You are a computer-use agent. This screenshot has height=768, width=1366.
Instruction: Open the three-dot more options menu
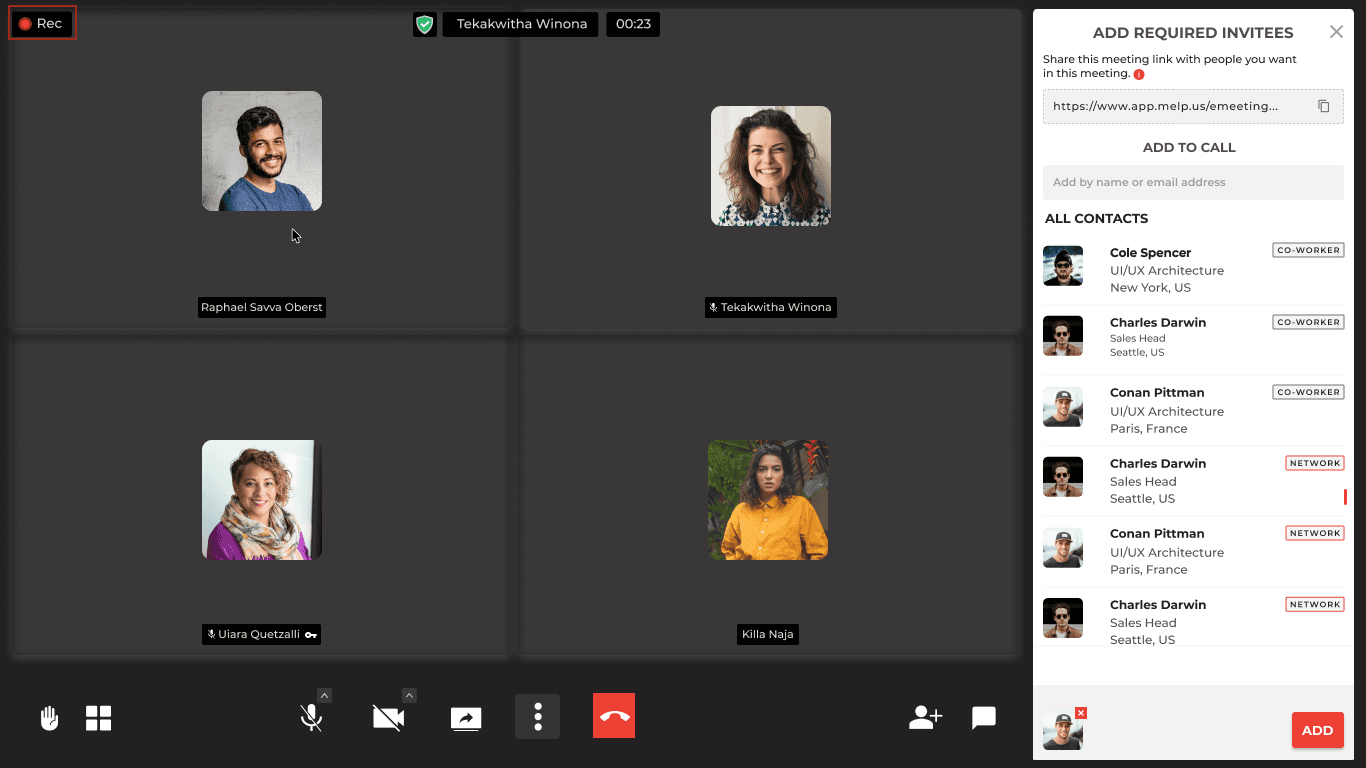tap(538, 716)
